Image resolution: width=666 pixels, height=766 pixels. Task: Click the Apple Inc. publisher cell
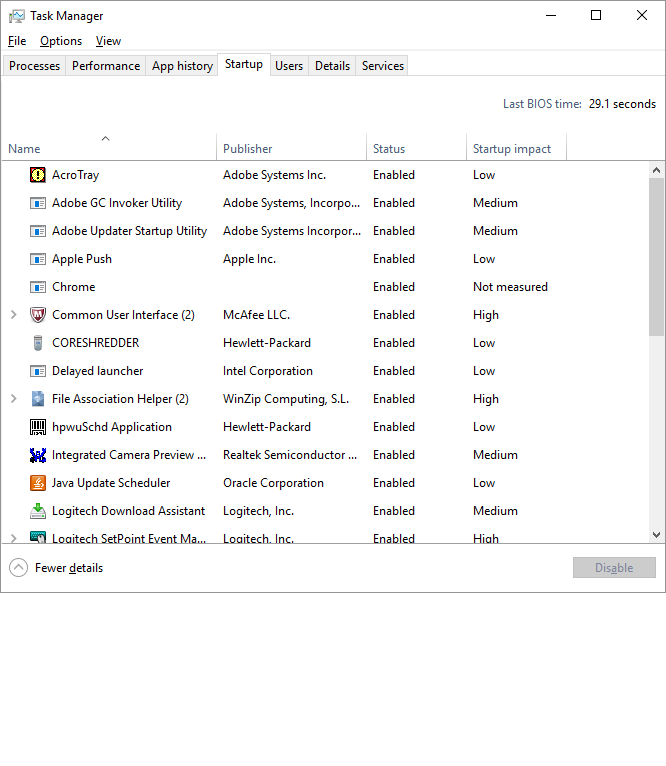coord(249,259)
